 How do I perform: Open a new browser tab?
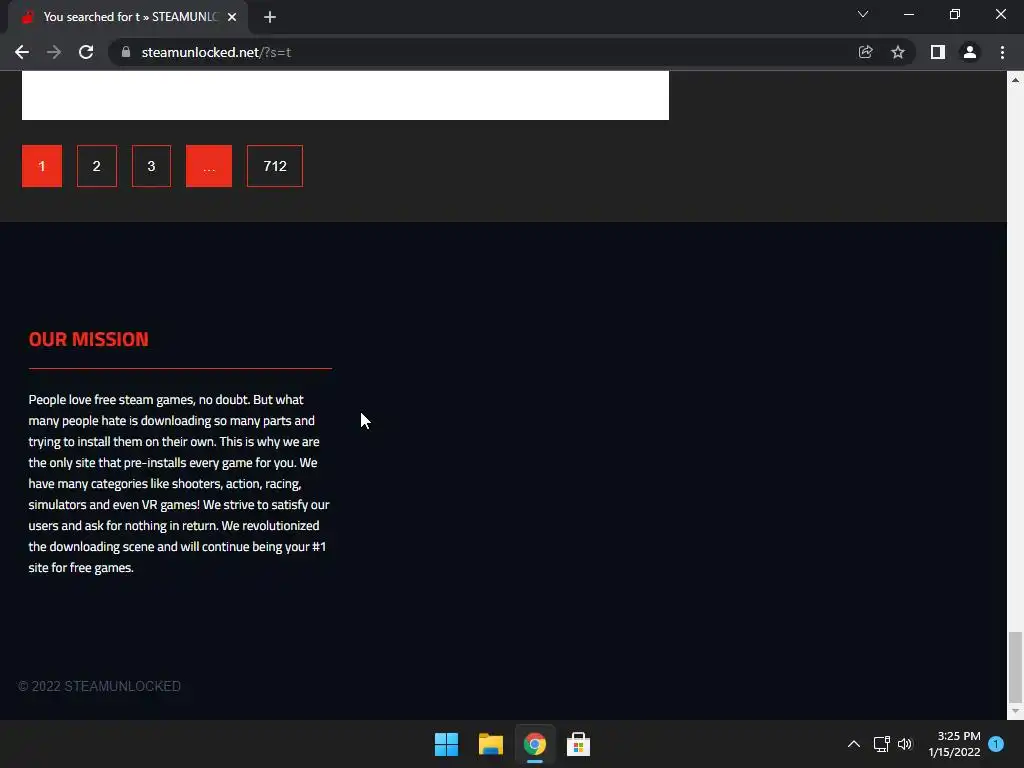(270, 17)
